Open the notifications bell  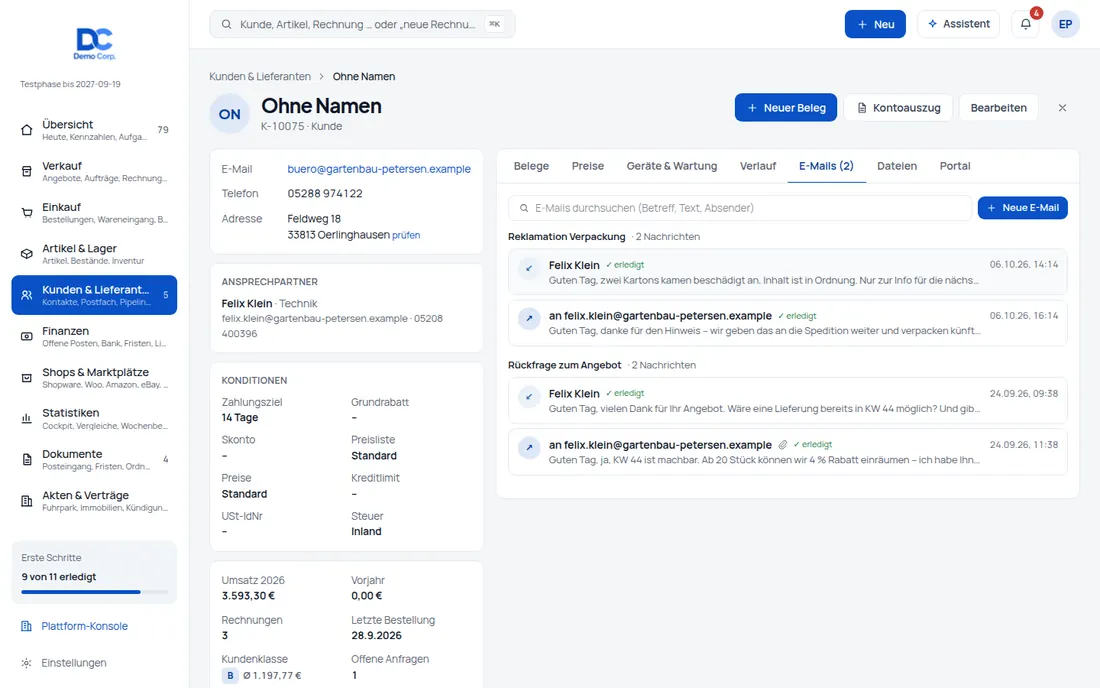[1025, 24]
